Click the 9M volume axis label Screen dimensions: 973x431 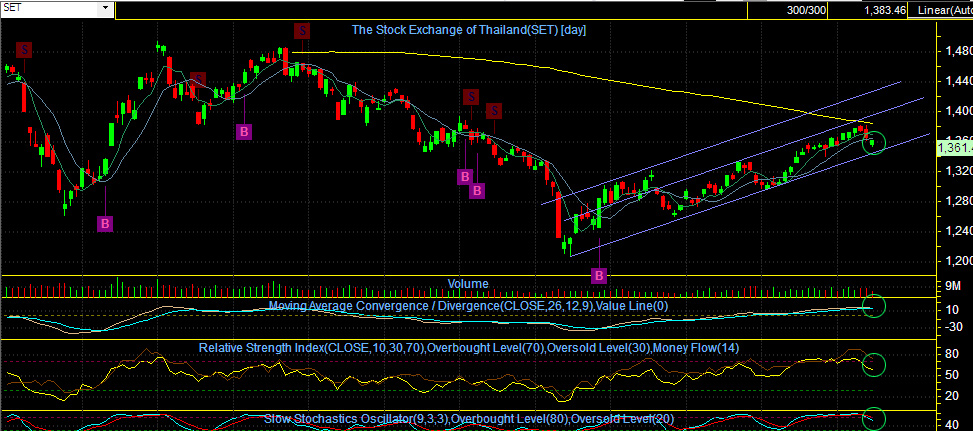(954, 286)
